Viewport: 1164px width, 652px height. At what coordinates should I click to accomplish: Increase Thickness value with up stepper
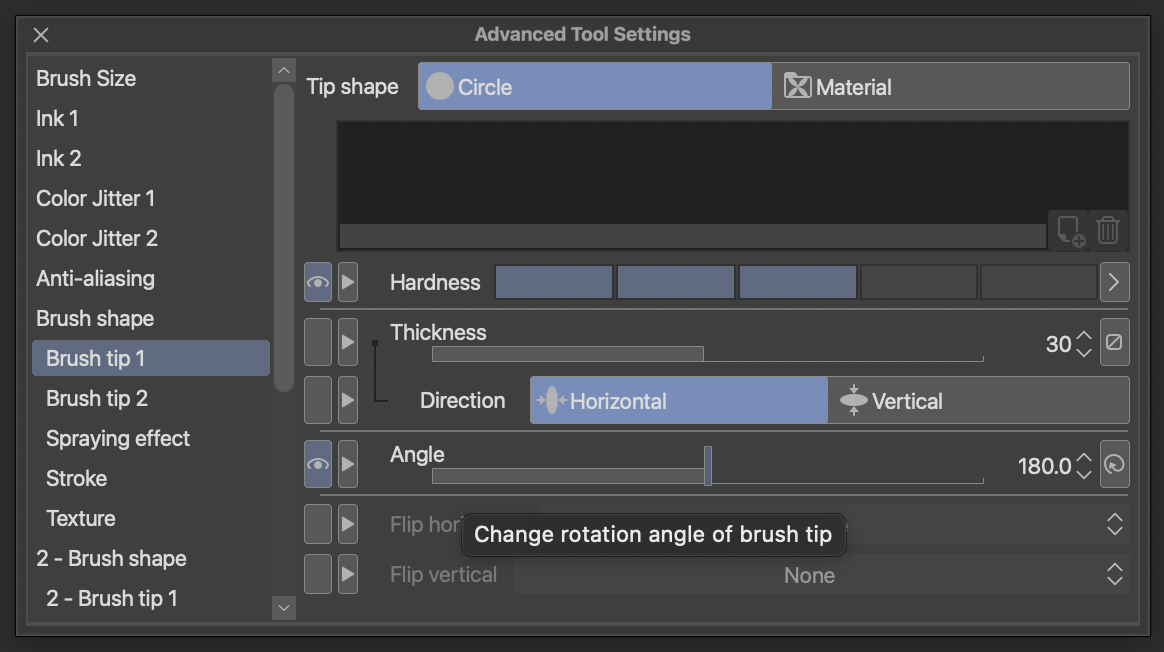1084,336
